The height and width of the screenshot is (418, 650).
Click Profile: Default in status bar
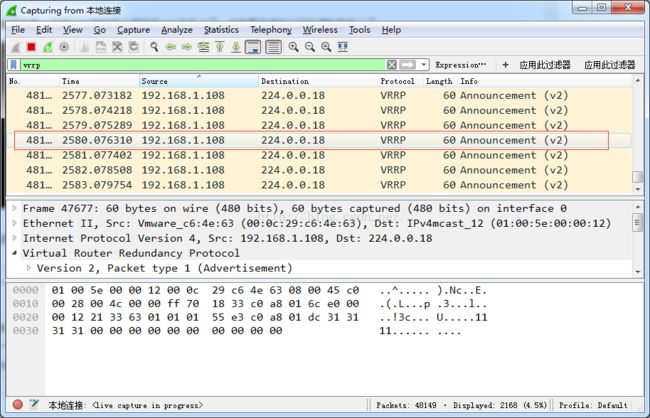[x=593, y=405]
